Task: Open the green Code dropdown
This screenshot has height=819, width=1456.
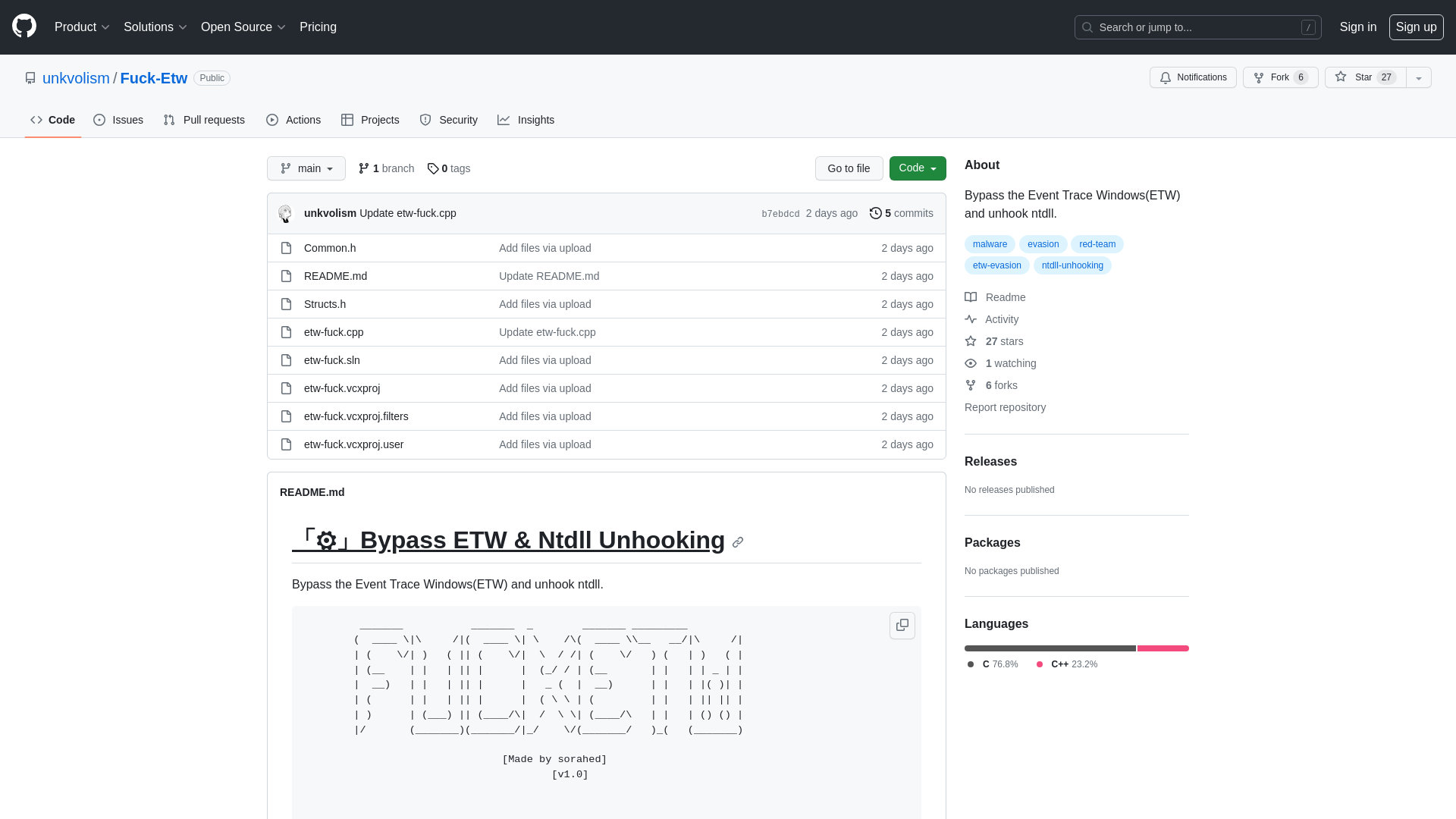Action: 918,168
